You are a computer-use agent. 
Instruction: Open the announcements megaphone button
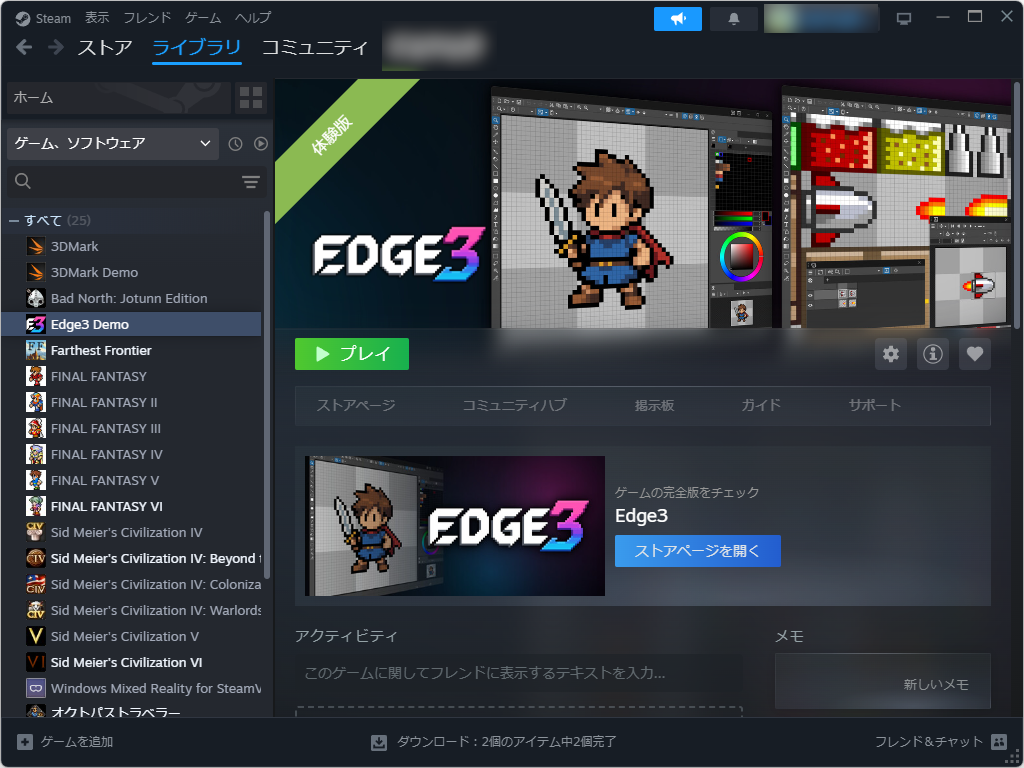coord(678,19)
